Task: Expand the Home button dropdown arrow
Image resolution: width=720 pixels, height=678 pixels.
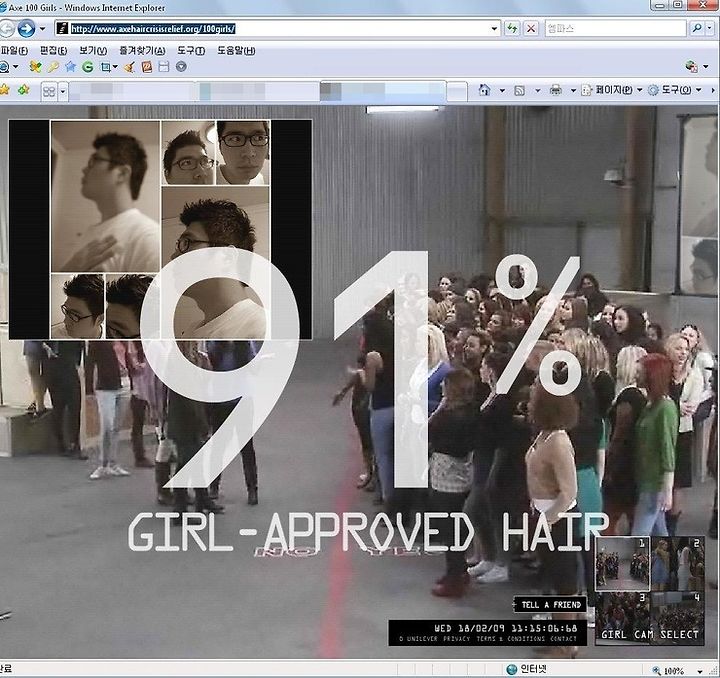Action: (502, 90)
